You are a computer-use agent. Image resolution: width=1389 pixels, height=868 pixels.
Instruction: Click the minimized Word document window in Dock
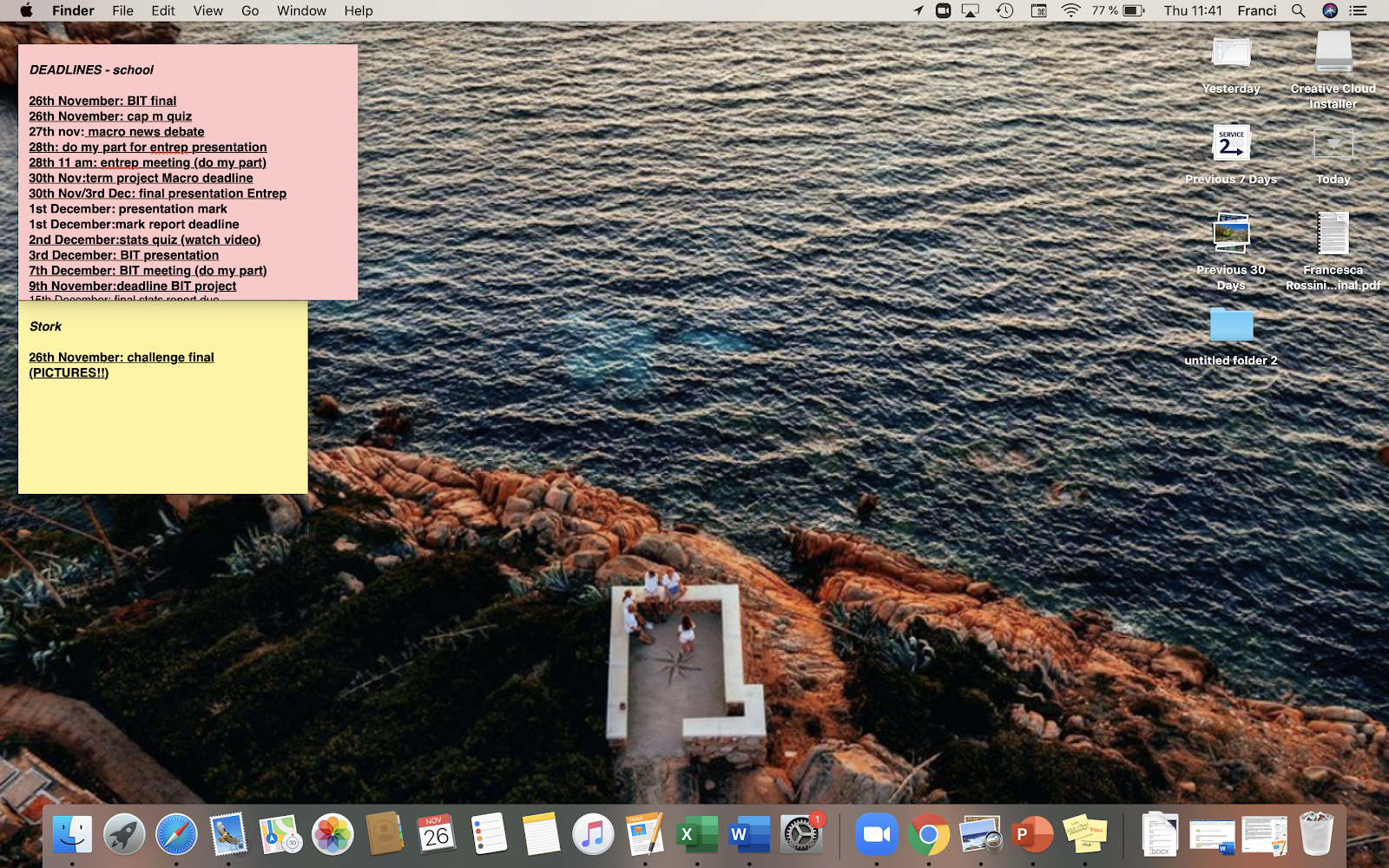[x=1212, y=835]
